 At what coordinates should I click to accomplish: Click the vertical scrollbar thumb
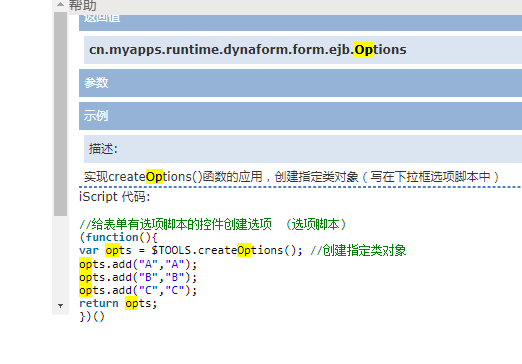click(x=60, y=114)
